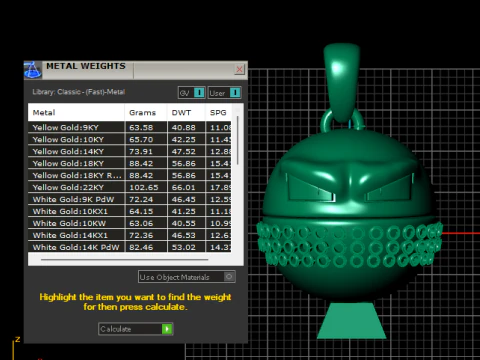
Task: Click the 102.65 grams value
Action: (x=144, y=188)
